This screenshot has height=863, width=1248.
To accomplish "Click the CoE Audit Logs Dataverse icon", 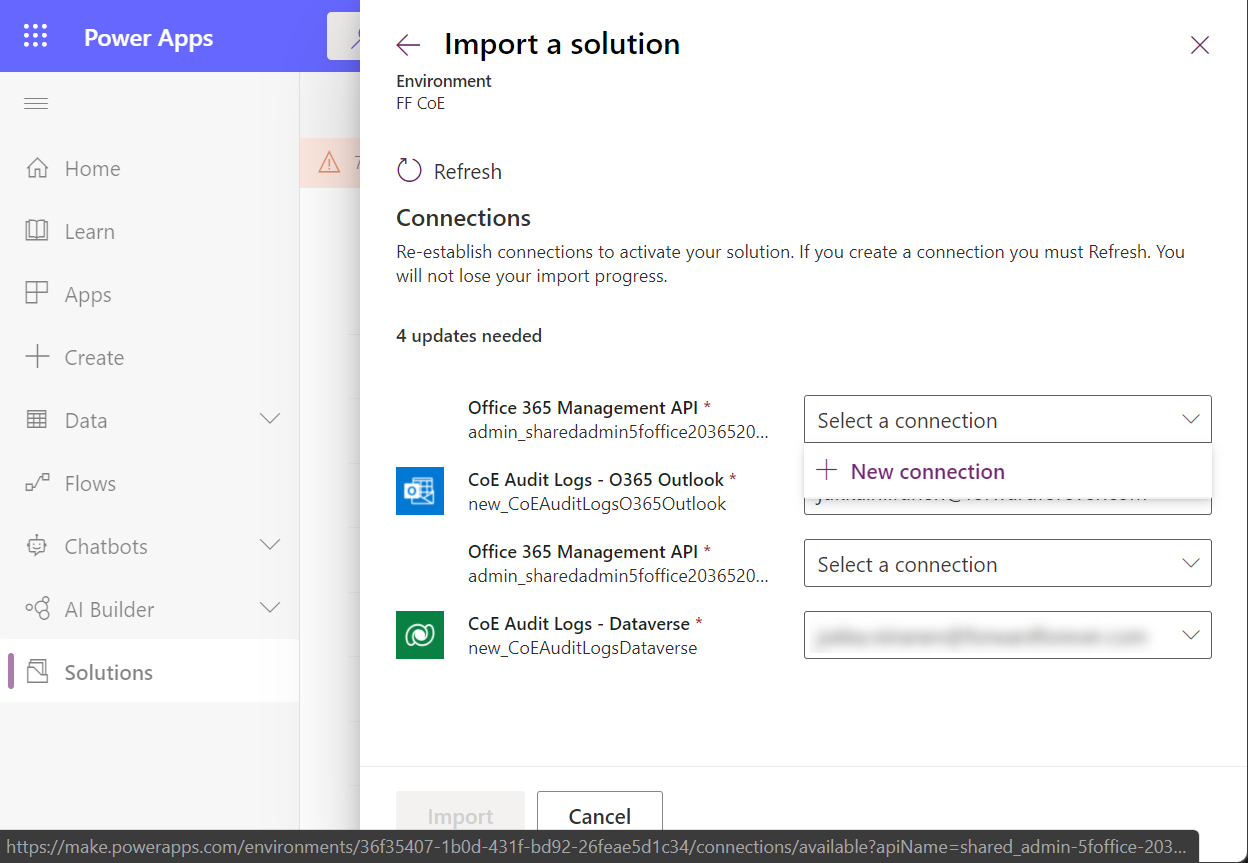I will click(x=419, y=635).
